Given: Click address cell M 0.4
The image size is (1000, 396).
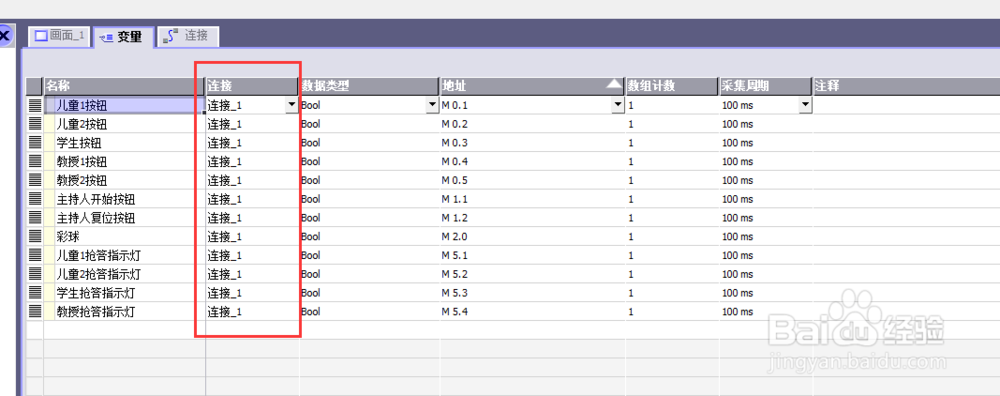Looking at the screenshot, I should tap(533, 161).
